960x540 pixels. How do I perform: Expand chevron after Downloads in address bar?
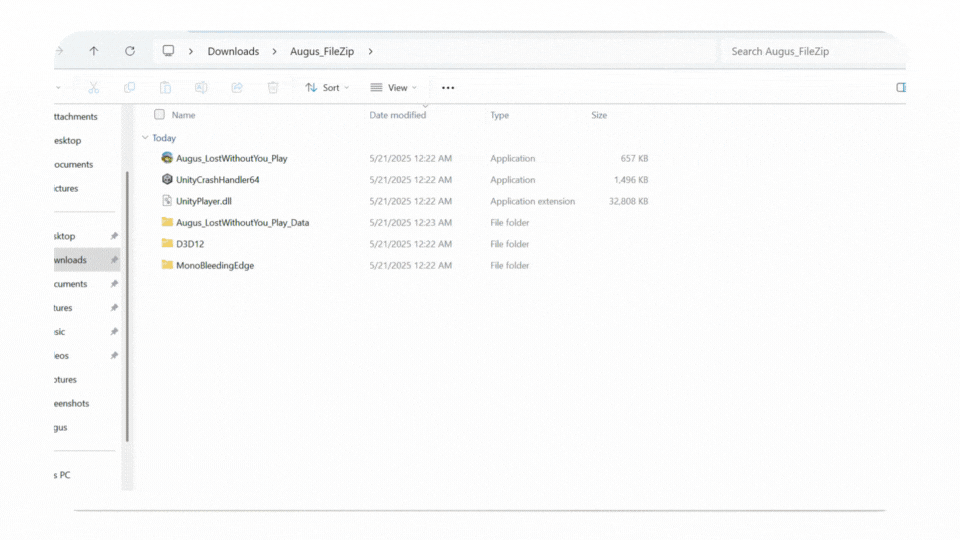(274, 51)
